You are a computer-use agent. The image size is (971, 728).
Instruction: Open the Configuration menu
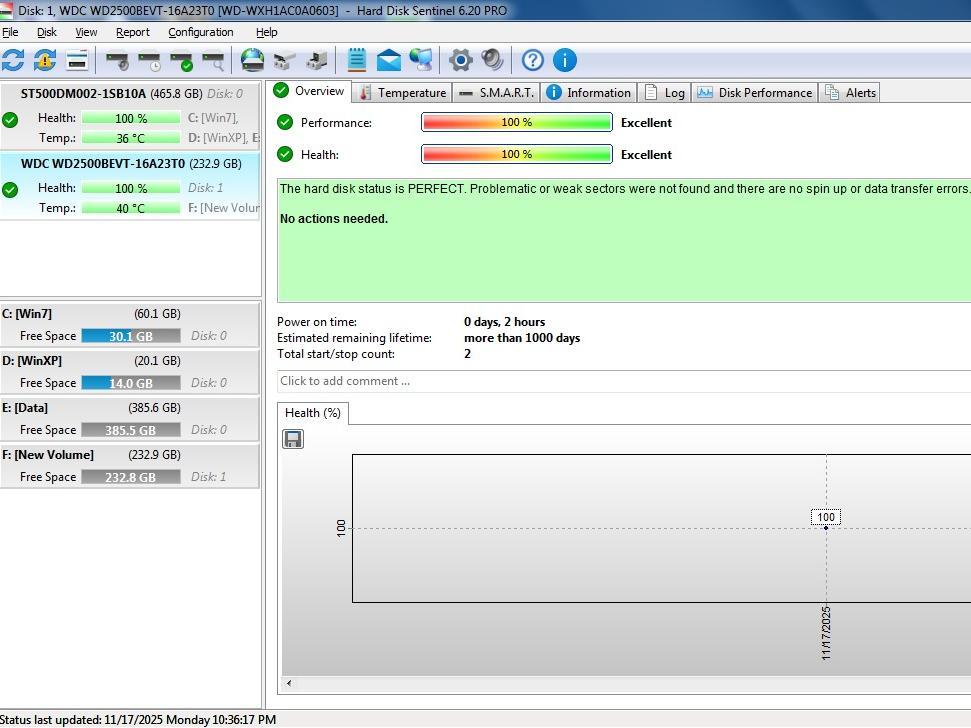(x=200, y=32)
